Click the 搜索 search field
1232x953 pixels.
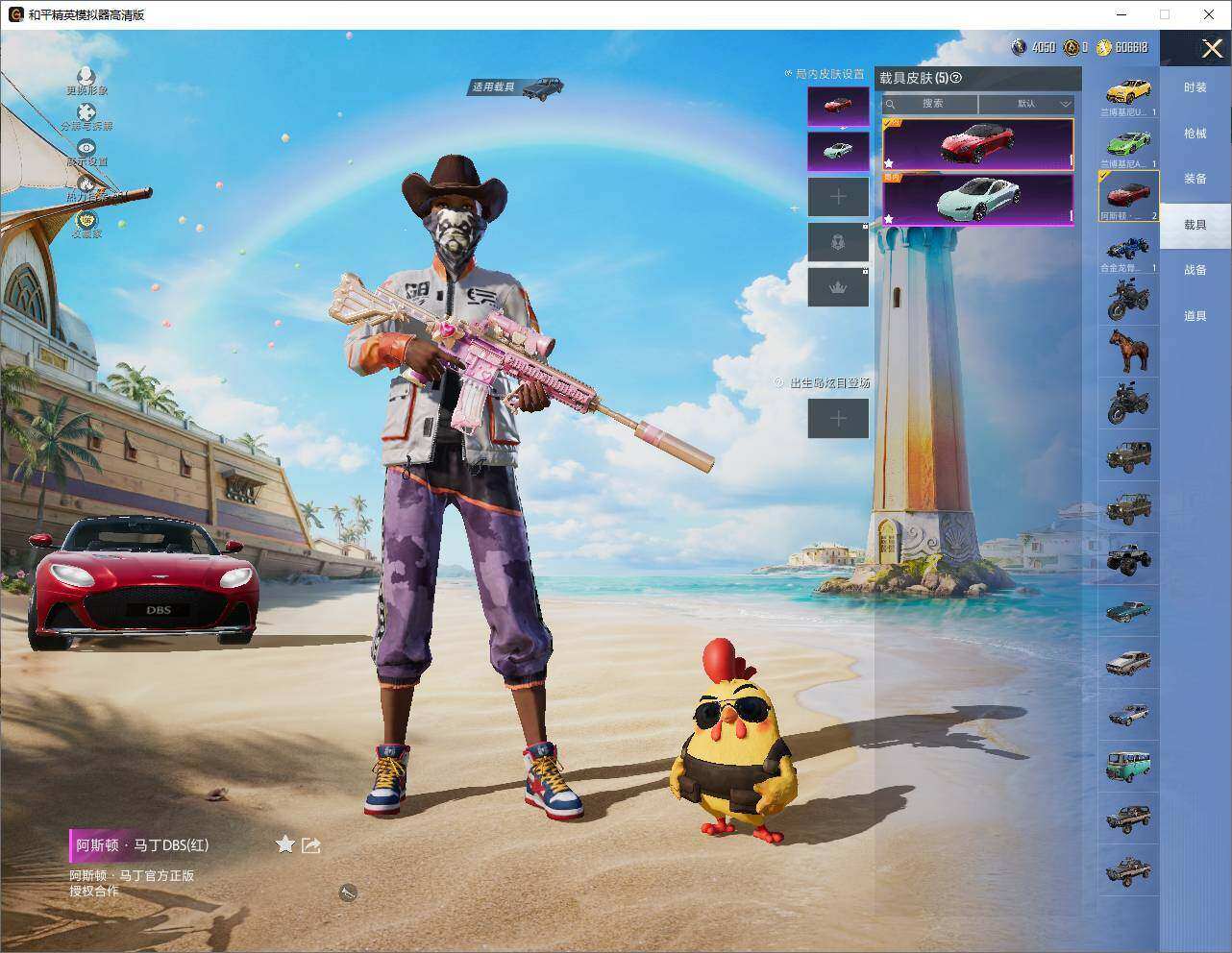pyautogui.click(x=931, y=104)
